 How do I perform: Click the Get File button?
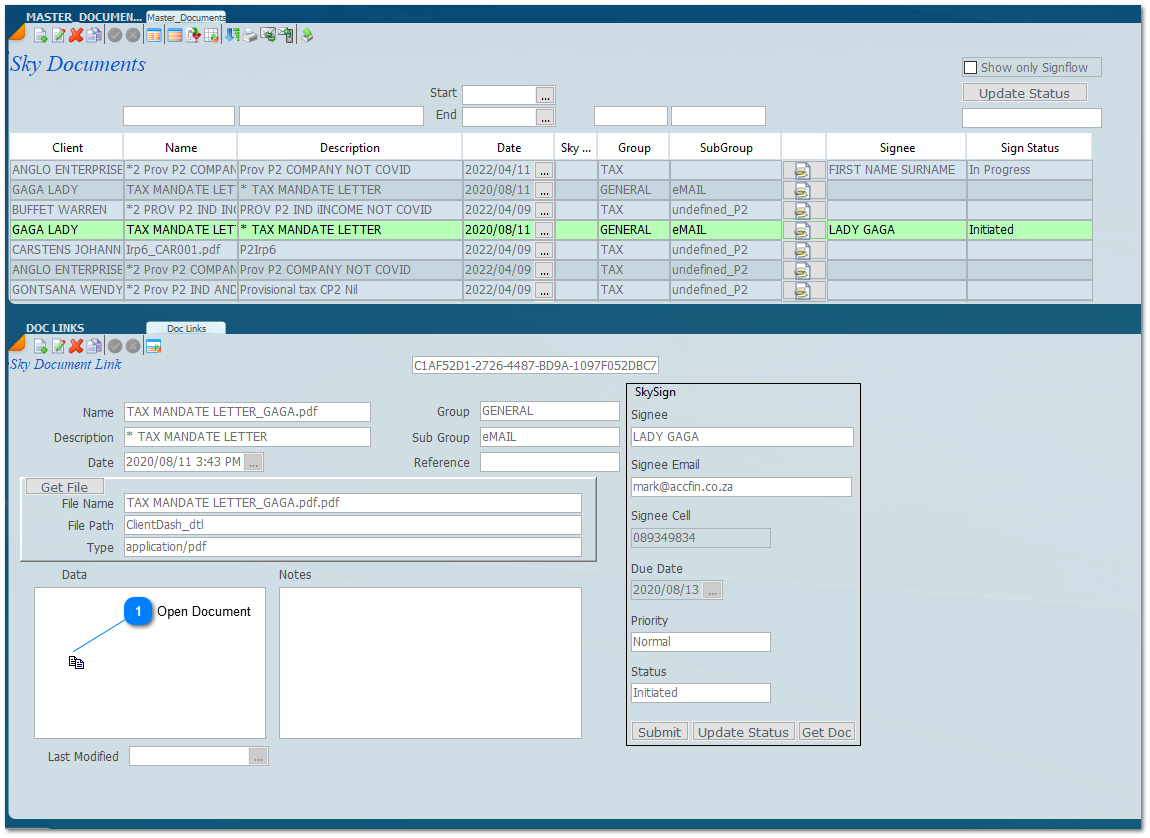[64, 487]
